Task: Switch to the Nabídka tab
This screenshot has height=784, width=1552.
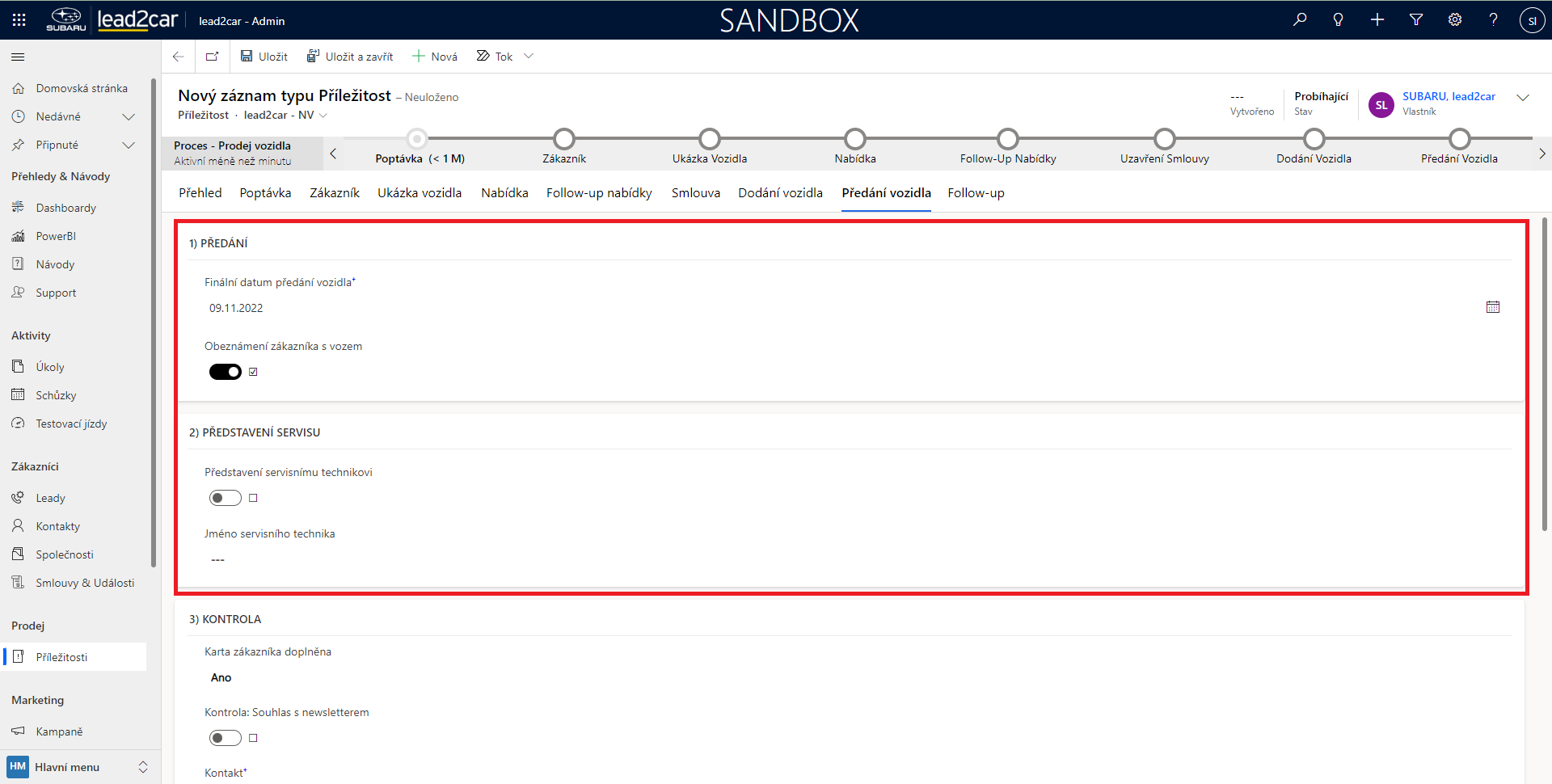Action: coord(504,193)
